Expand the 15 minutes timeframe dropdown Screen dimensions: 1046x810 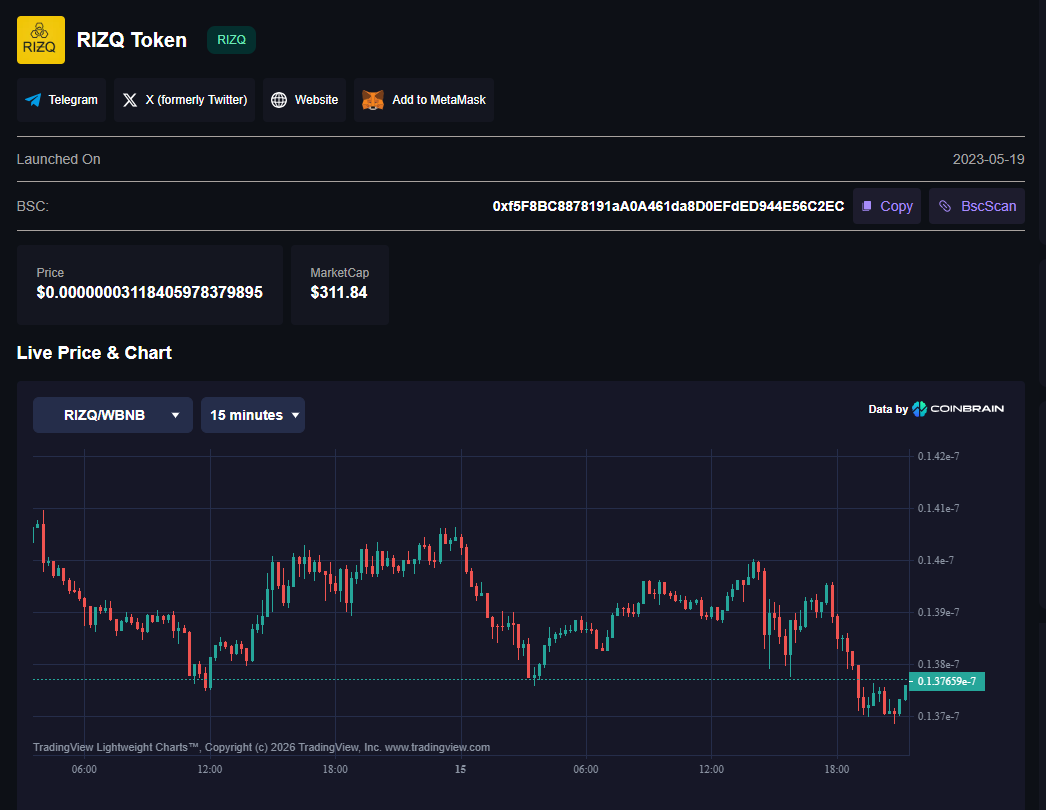click(x=253, y=414)
